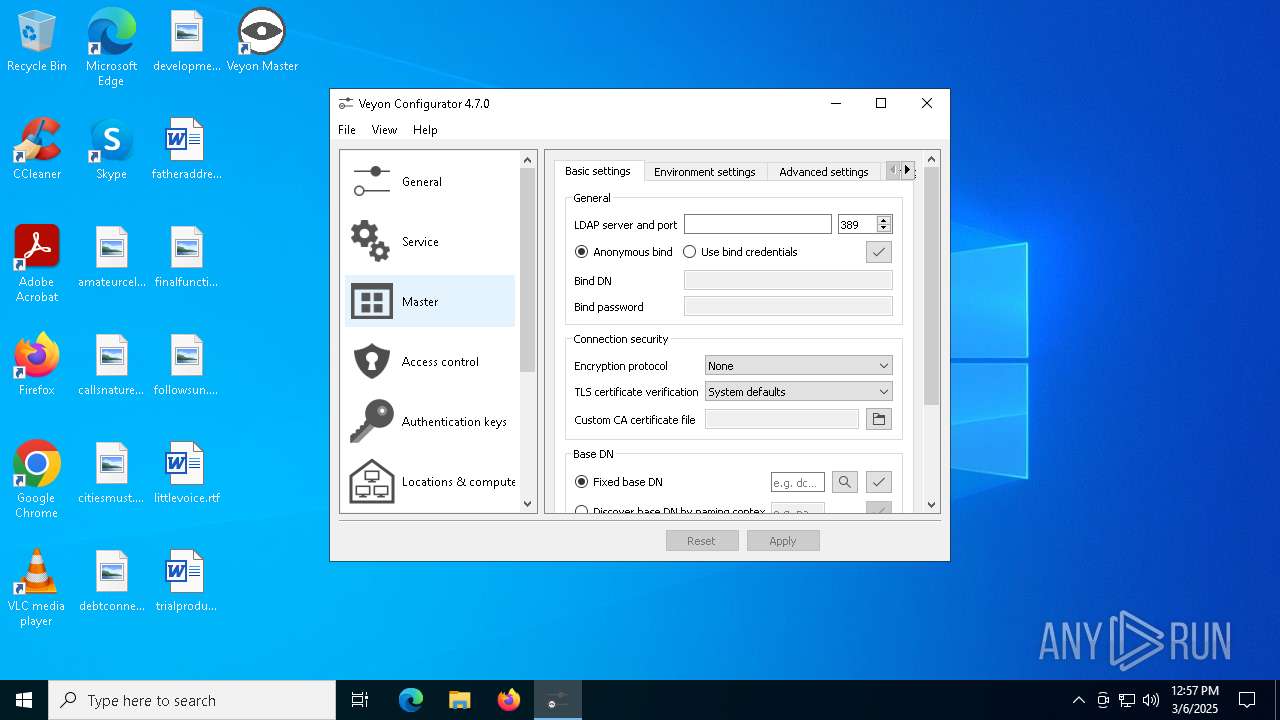This screenshot has width=1280, height=720.
Task: Select CCleaner desktop shortcut
Action: pyautogui.click(x=37, y=149)
